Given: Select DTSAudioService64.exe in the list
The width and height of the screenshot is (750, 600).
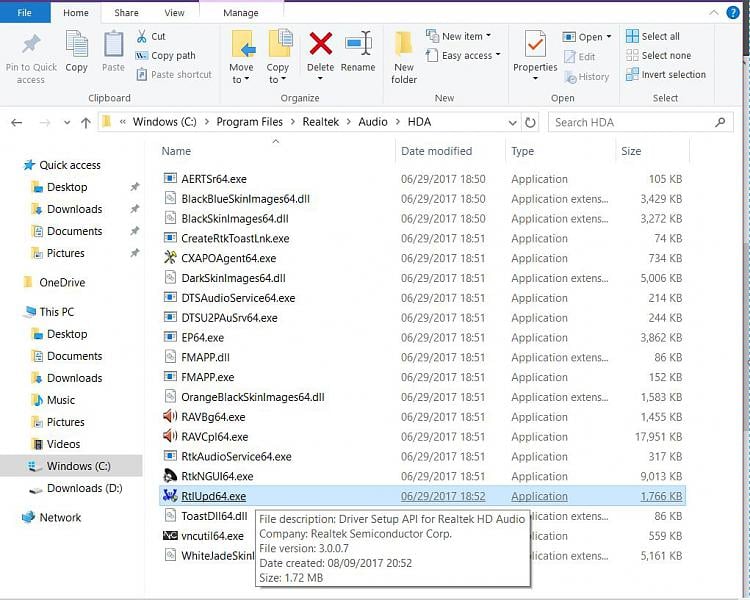Looking at the screenshot, I should tap(230, 298).
